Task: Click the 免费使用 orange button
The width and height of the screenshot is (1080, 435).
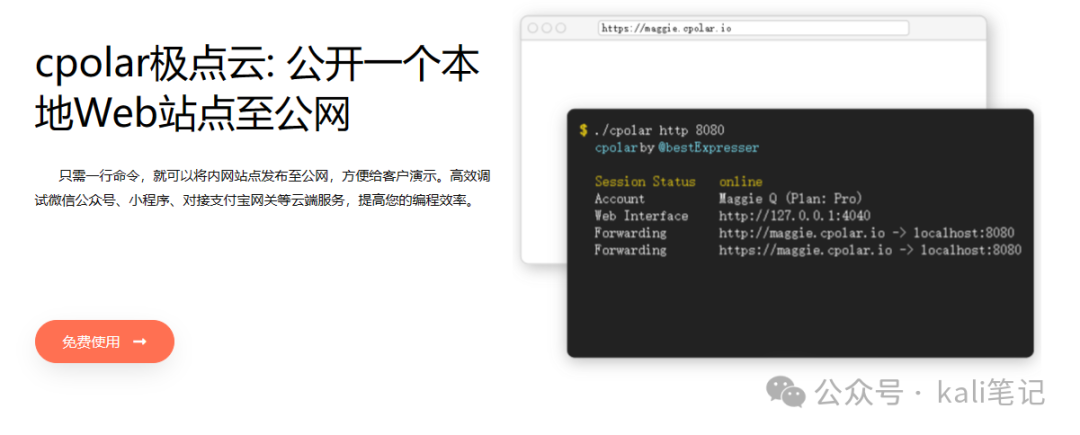Action: [105, 341]
